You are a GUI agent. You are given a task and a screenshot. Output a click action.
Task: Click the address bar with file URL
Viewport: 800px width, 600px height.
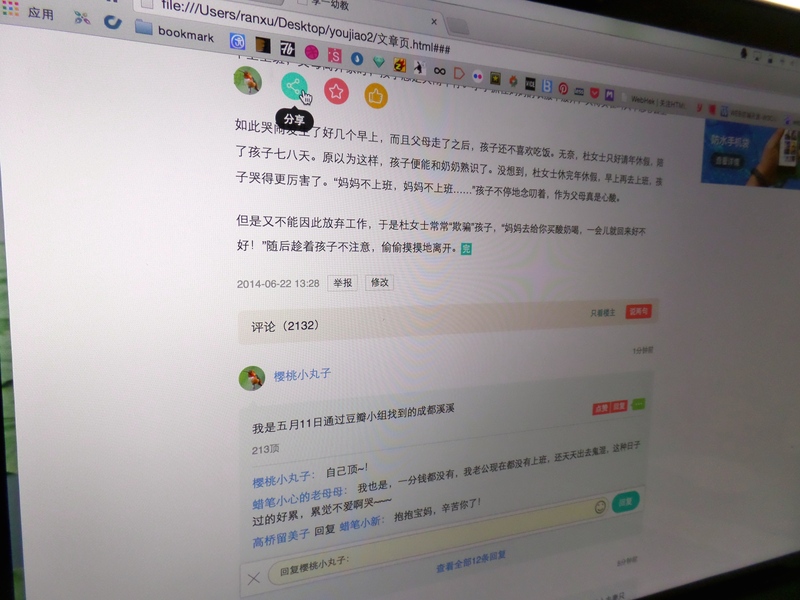click(305, 26)
